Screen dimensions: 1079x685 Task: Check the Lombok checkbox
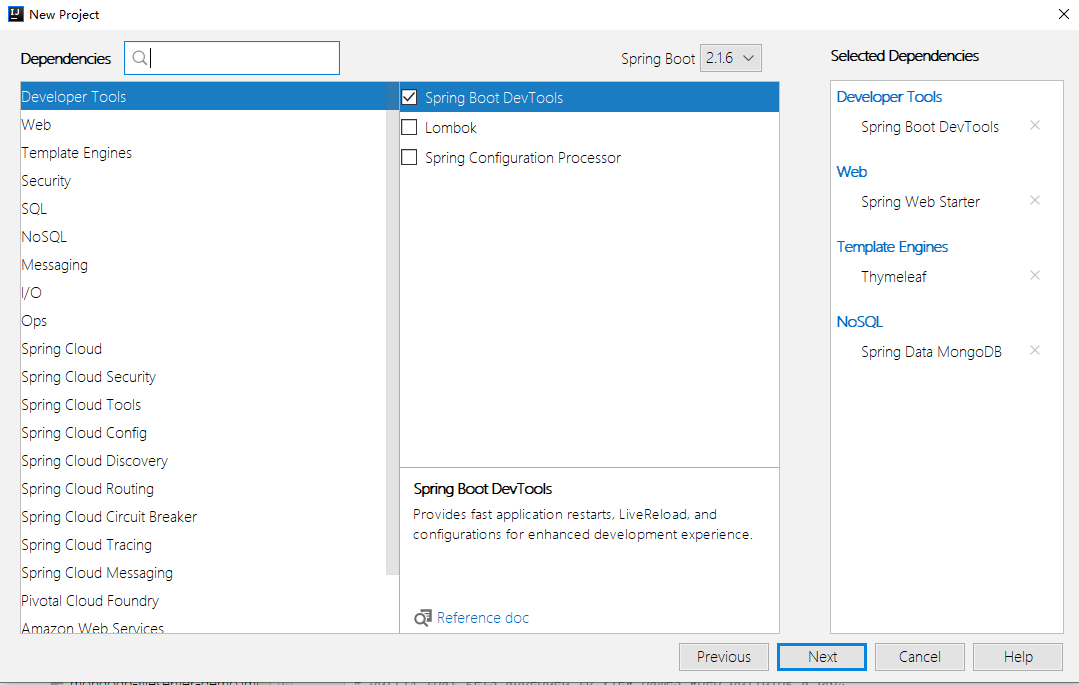pos(409,127)
